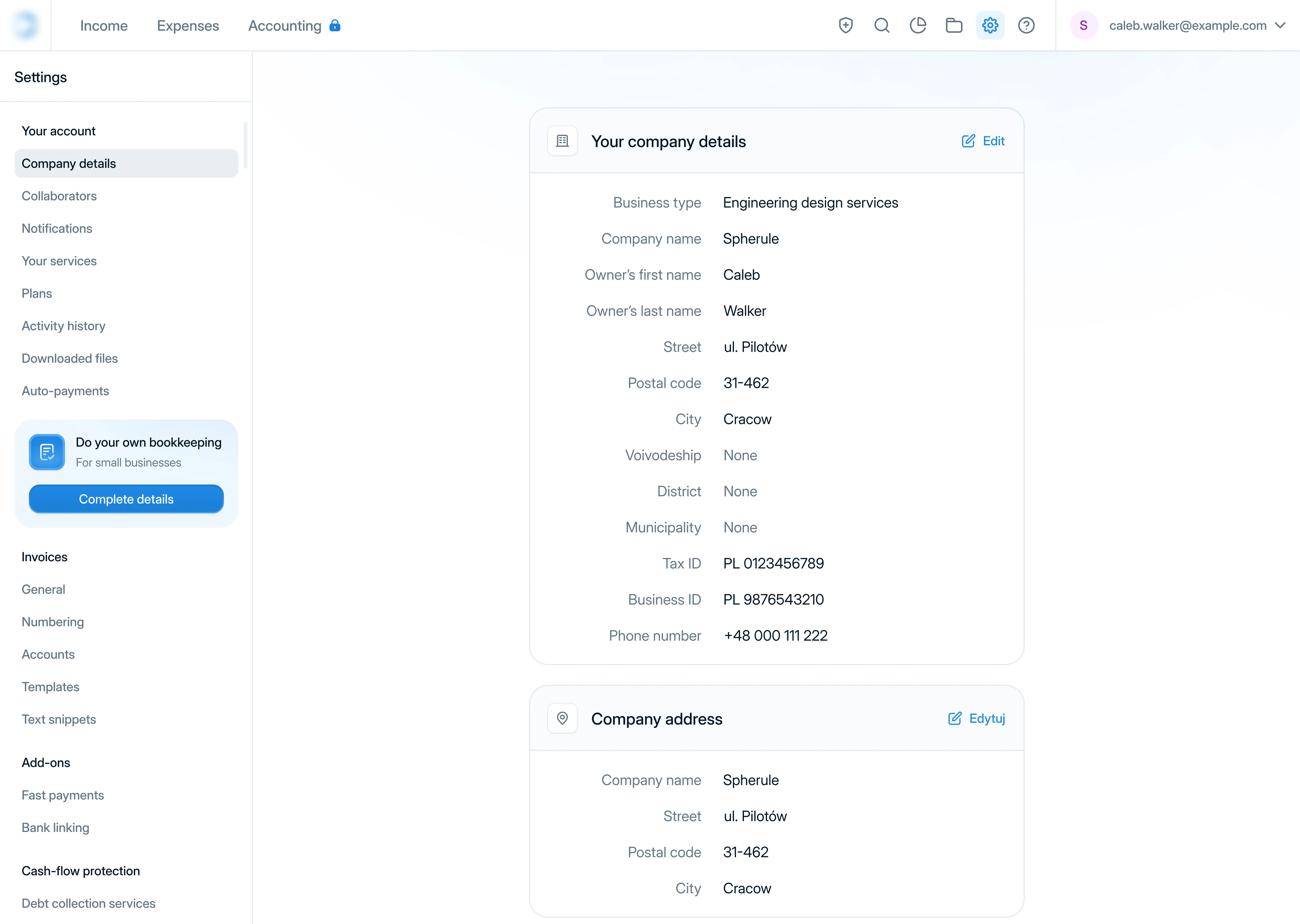Click the shield-plus icon in the toolbar
The width and height of the screenshot is (1300, 924).
point(846,25)
